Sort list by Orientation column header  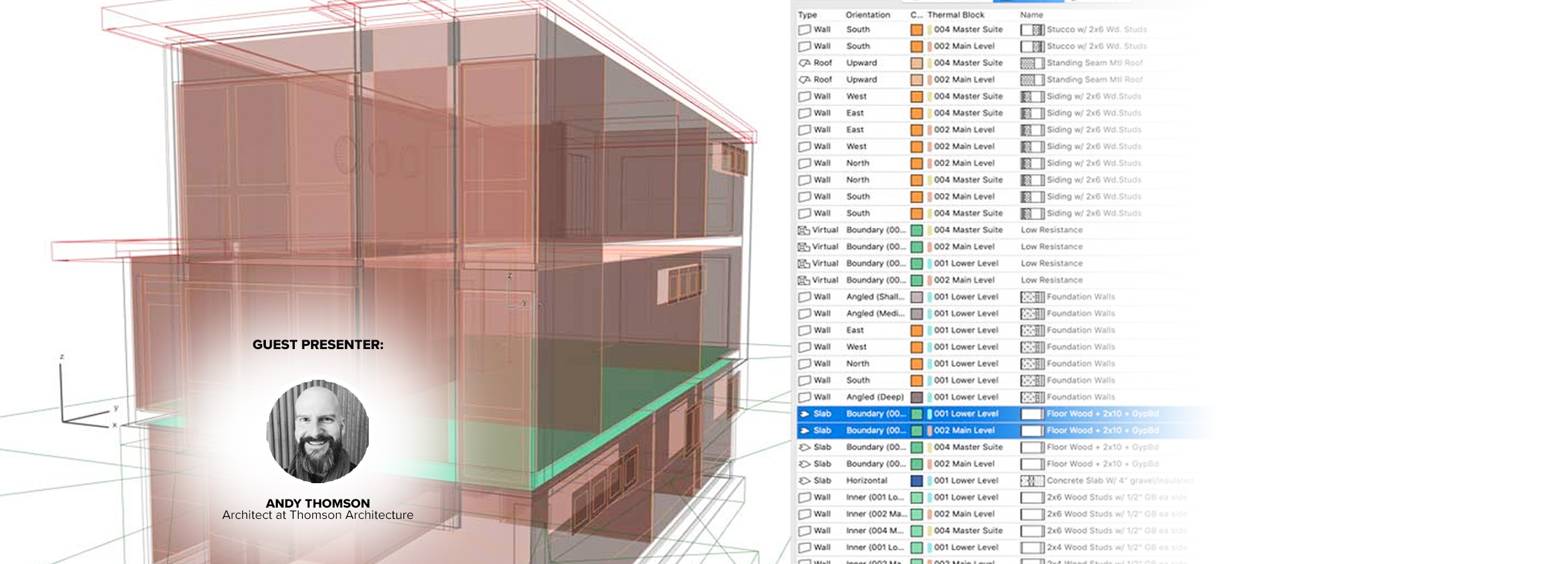tap(867, 15)
